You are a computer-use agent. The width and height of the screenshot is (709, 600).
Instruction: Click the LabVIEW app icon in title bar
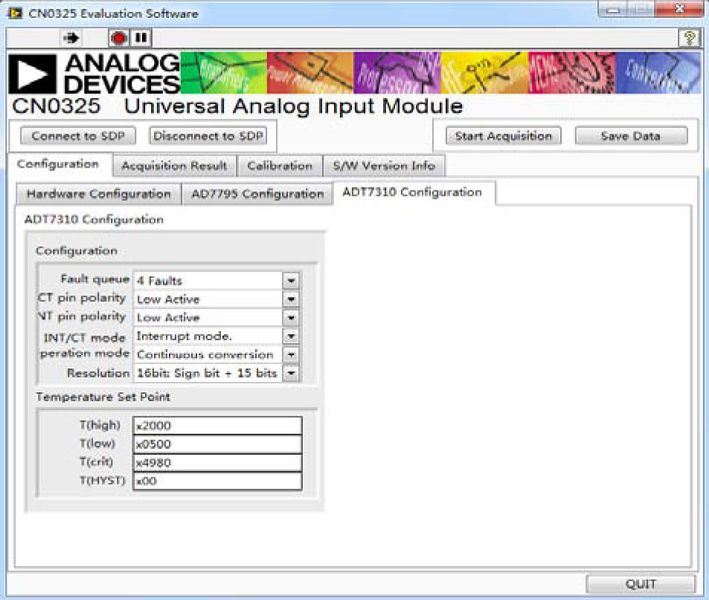pyautogui.click(x=15, y=13)
